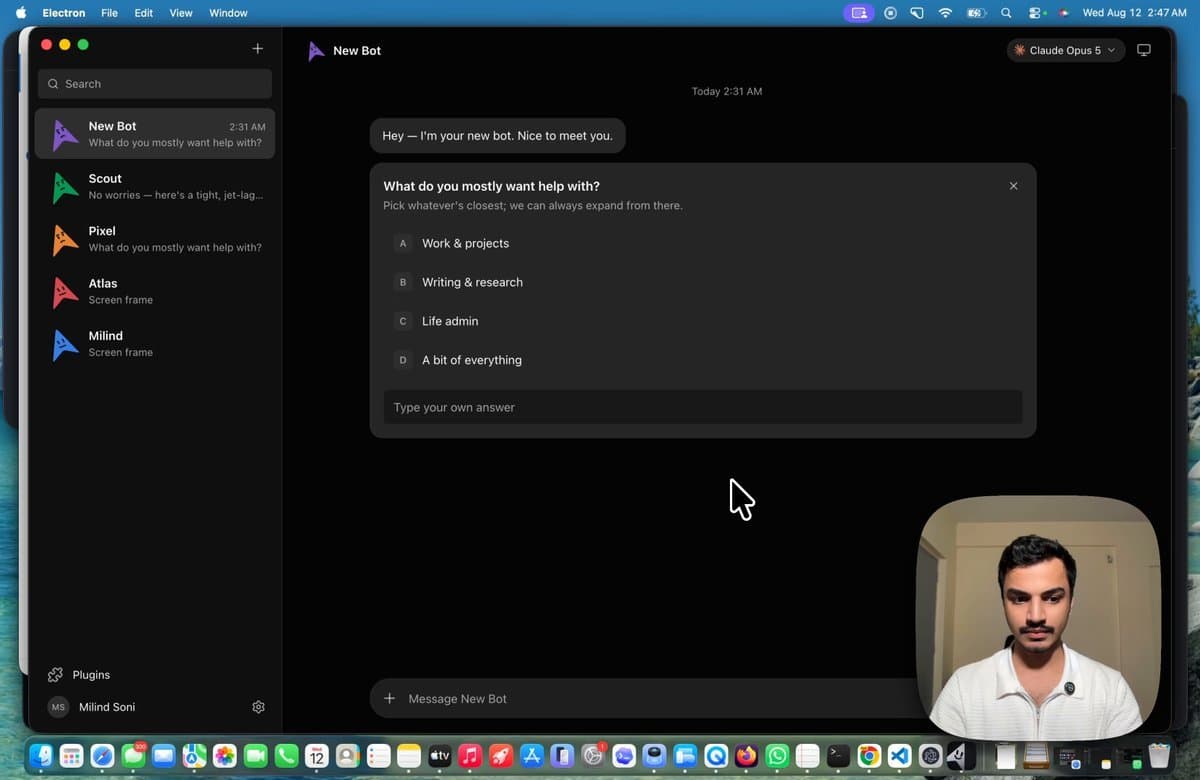
Task: Open Launchpad from the dock
Action: pyautogui.click(x=71, y=756)
